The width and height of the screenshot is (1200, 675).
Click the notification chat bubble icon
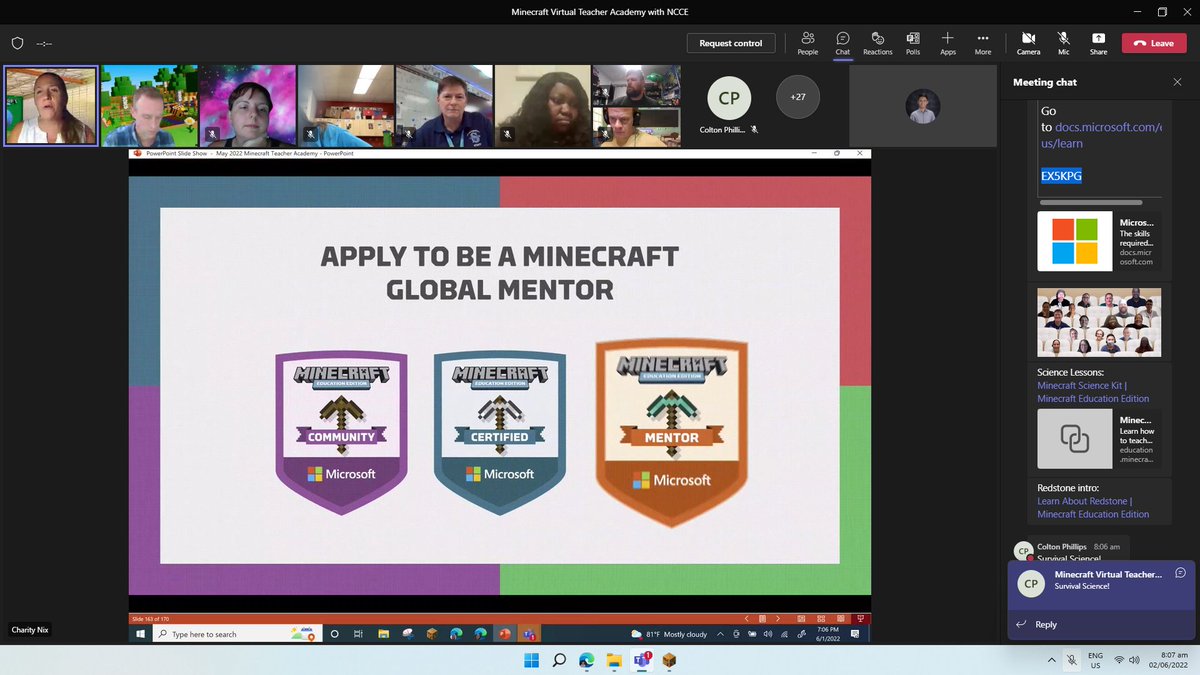(x=1180, y=573)
